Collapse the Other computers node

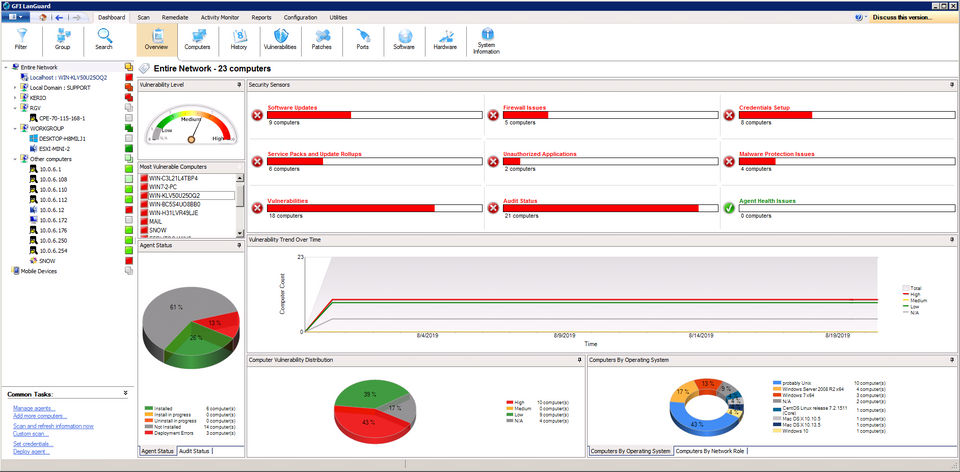[15, 159]
